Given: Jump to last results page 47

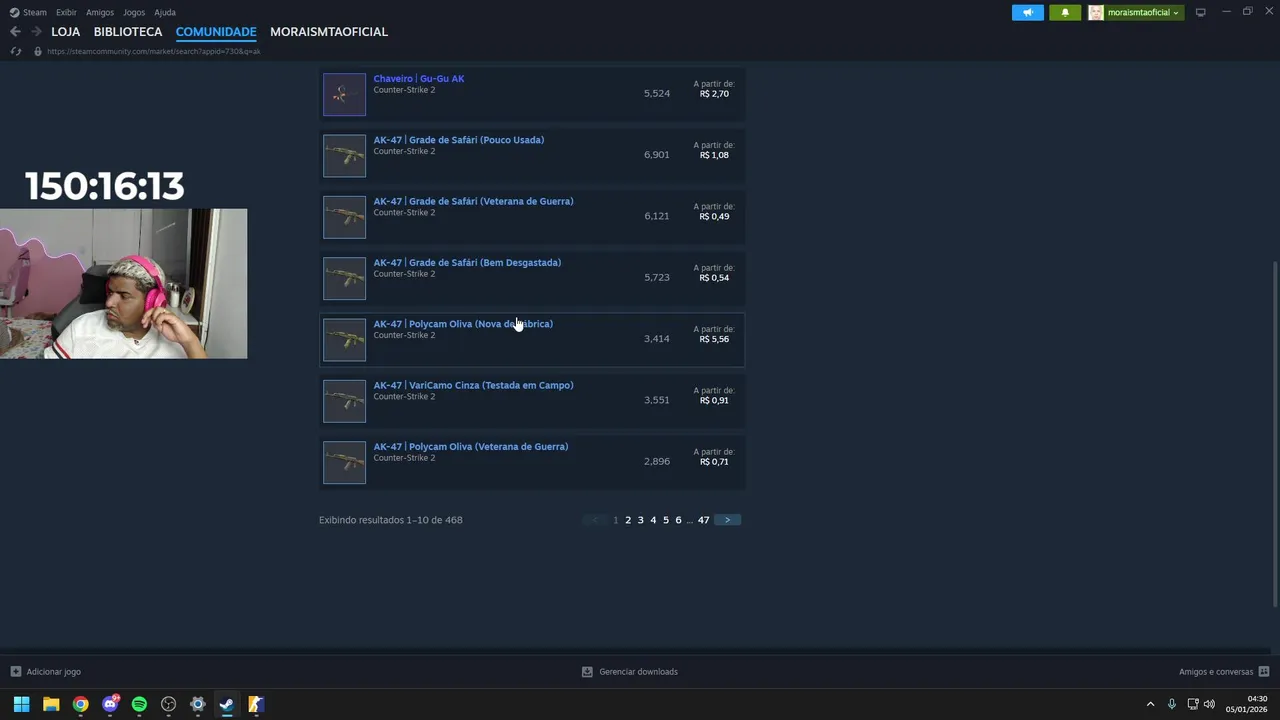Looking at the screenshot, I should (704, 520).
